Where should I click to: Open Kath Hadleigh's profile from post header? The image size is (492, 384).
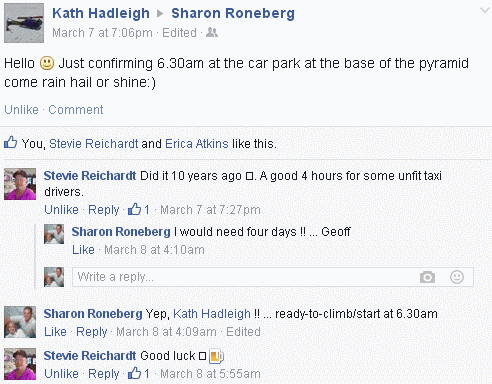coord(101,13)
